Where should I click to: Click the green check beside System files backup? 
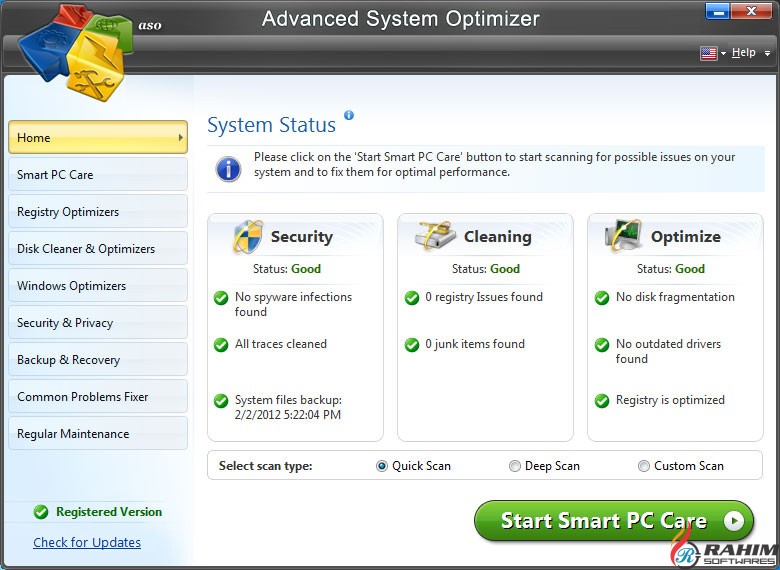coord(221,401)
